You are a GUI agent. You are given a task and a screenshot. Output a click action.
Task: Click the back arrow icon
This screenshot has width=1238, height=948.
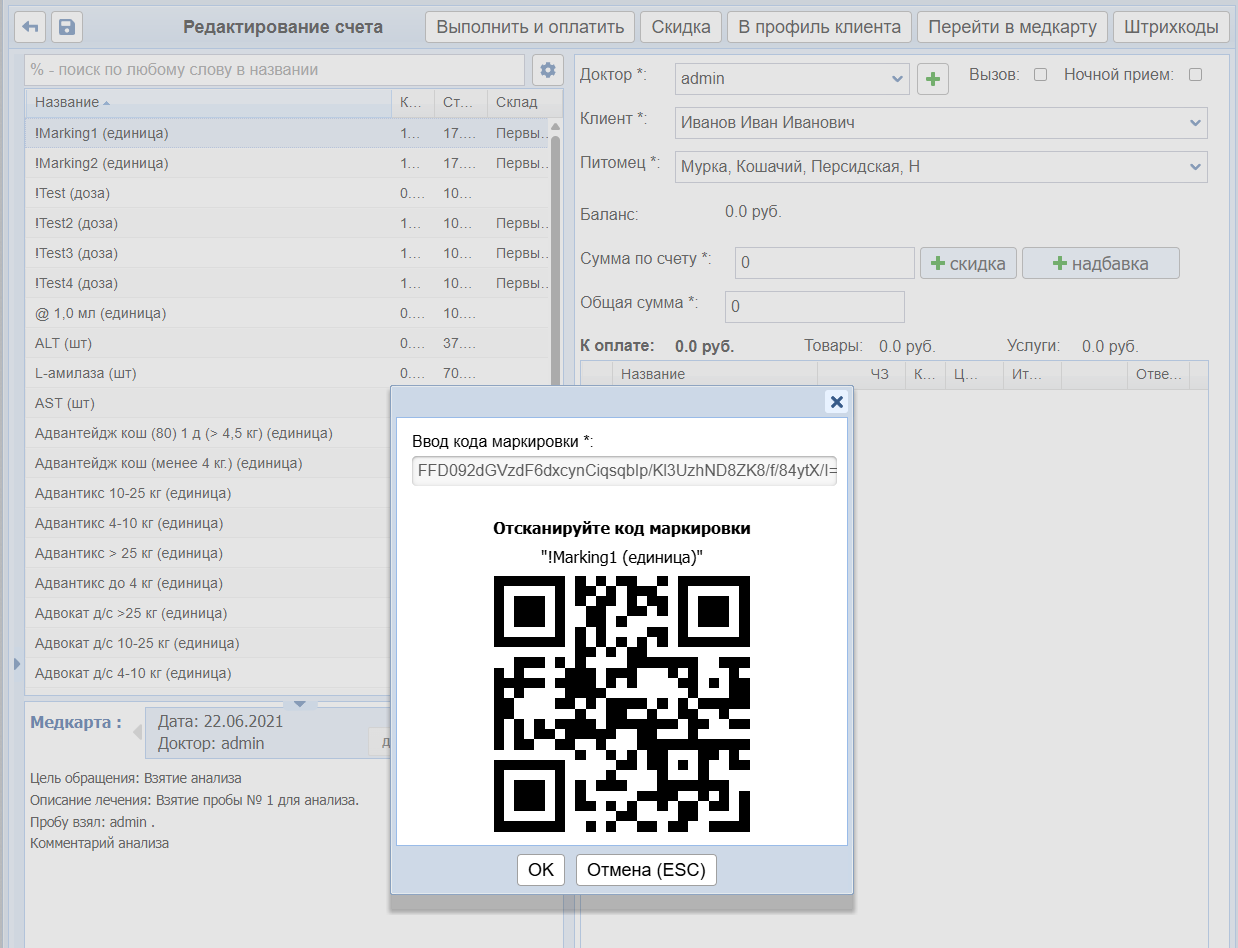coord(31,27)
